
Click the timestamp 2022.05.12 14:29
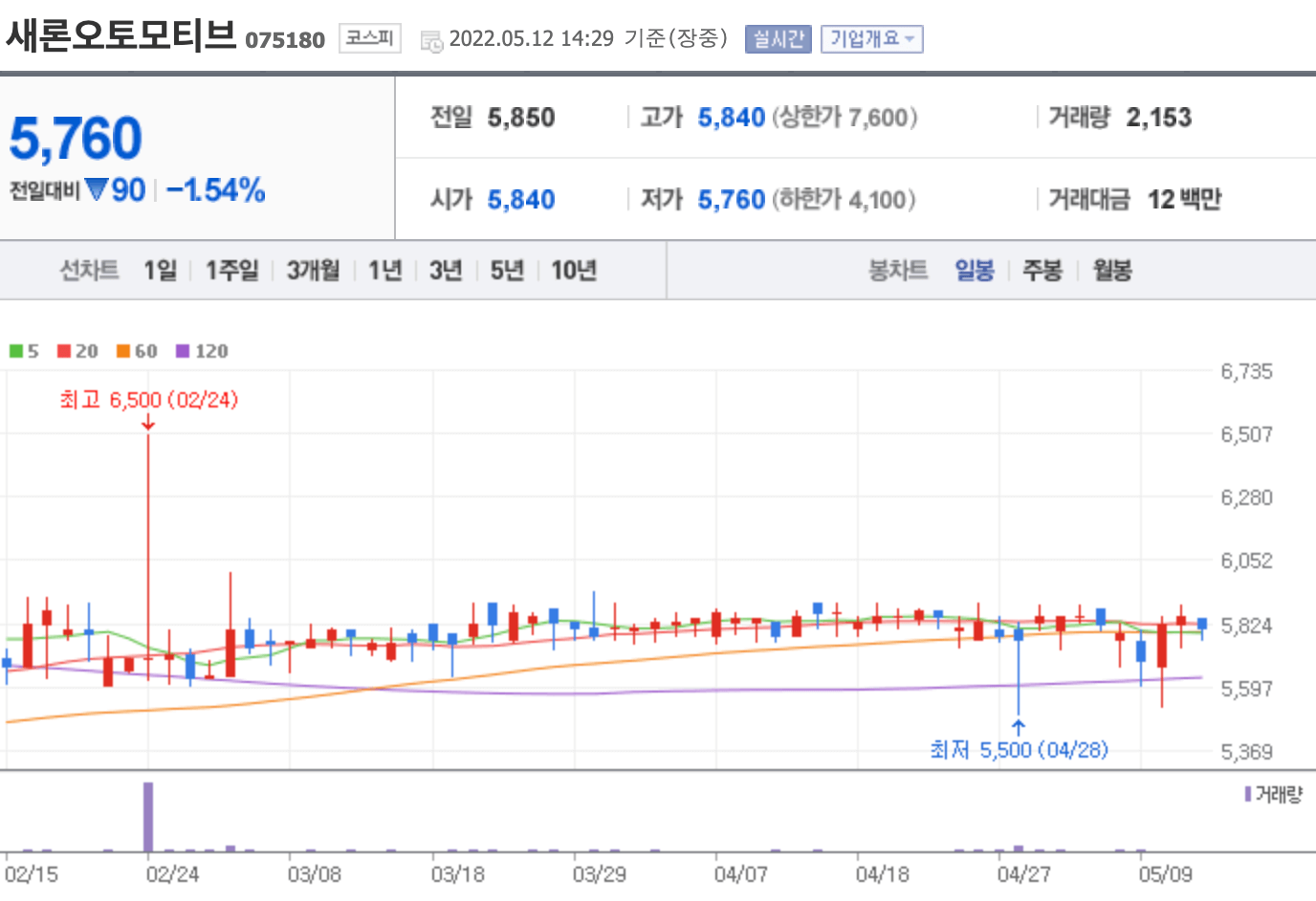point(532,39)
